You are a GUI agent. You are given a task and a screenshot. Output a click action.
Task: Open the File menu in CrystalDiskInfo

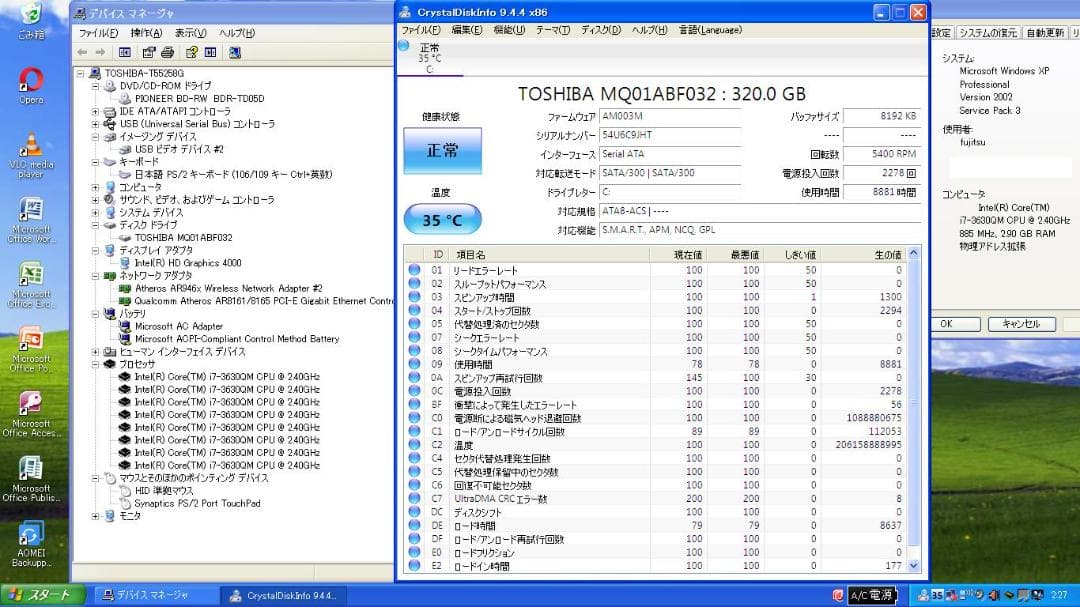tap(420, 30)
